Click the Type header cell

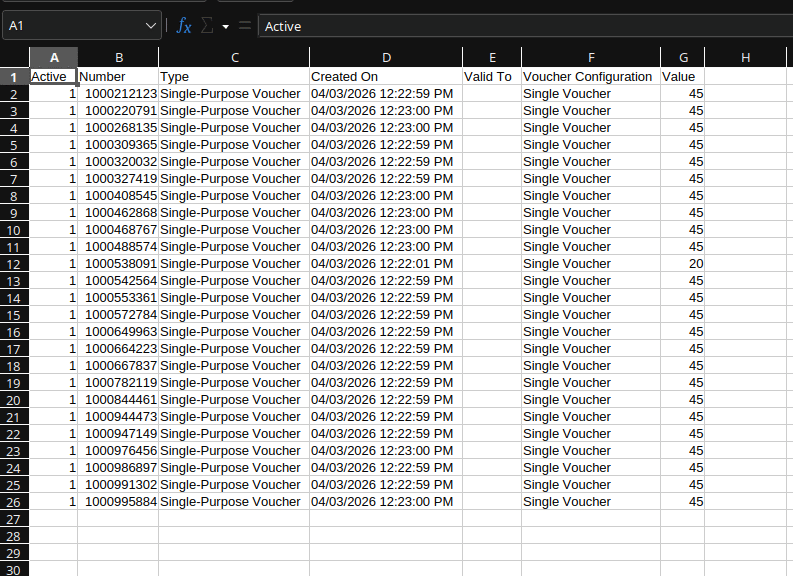234,76
